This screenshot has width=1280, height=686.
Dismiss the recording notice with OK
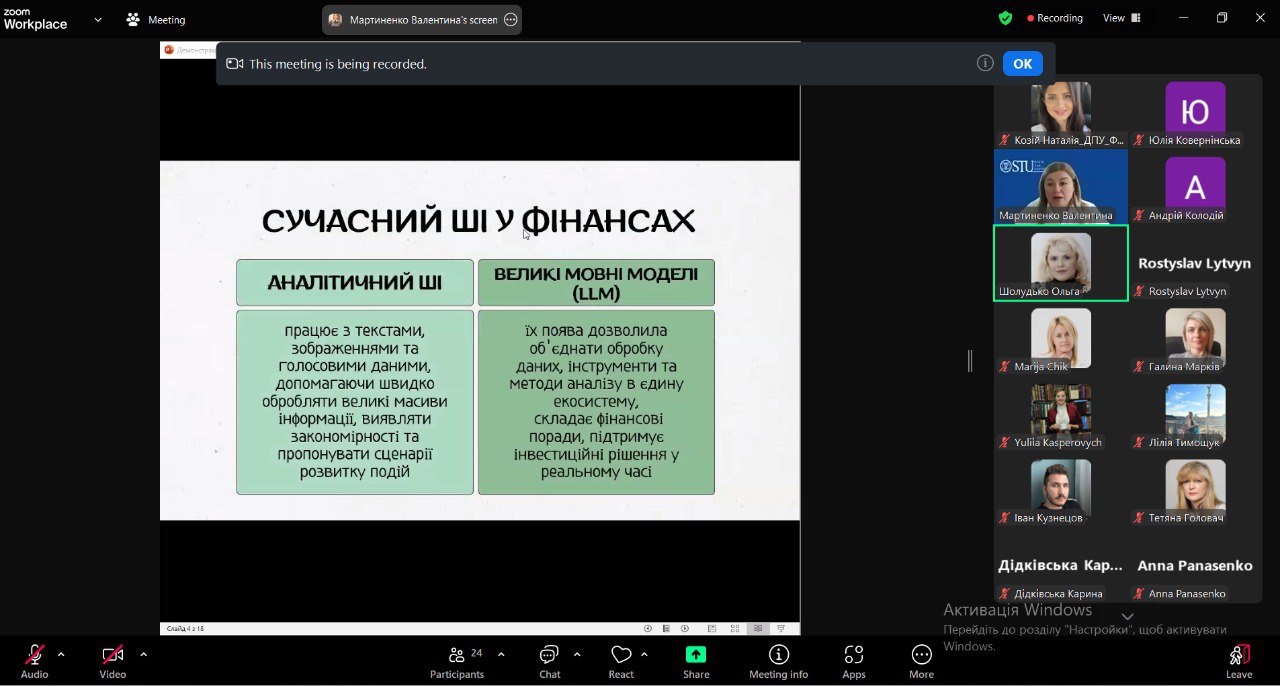point(1022,63)
